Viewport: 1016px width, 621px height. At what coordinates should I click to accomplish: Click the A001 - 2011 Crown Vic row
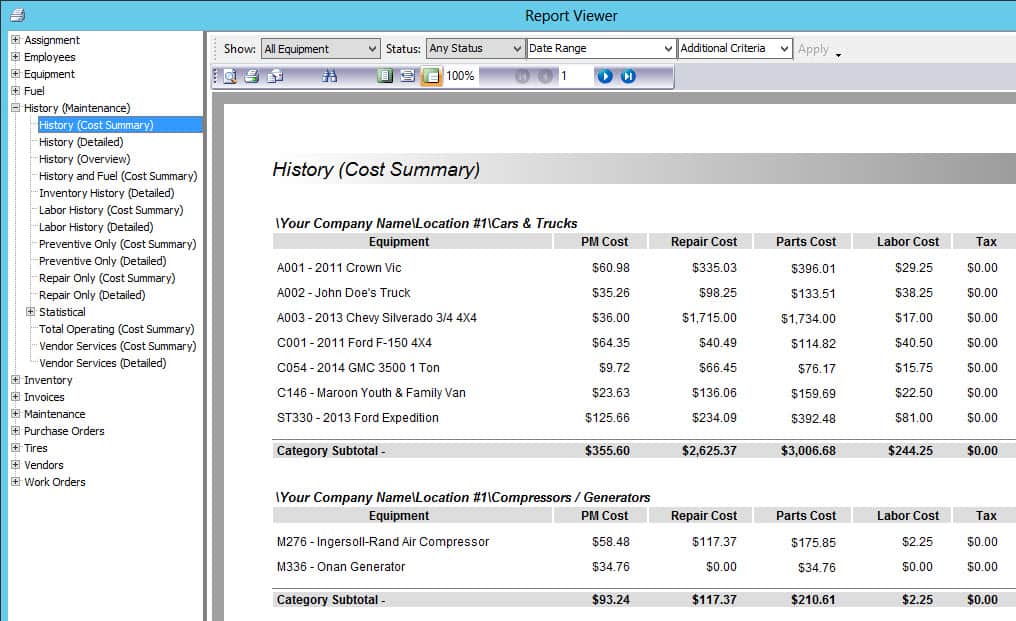(x=339, y=268)
